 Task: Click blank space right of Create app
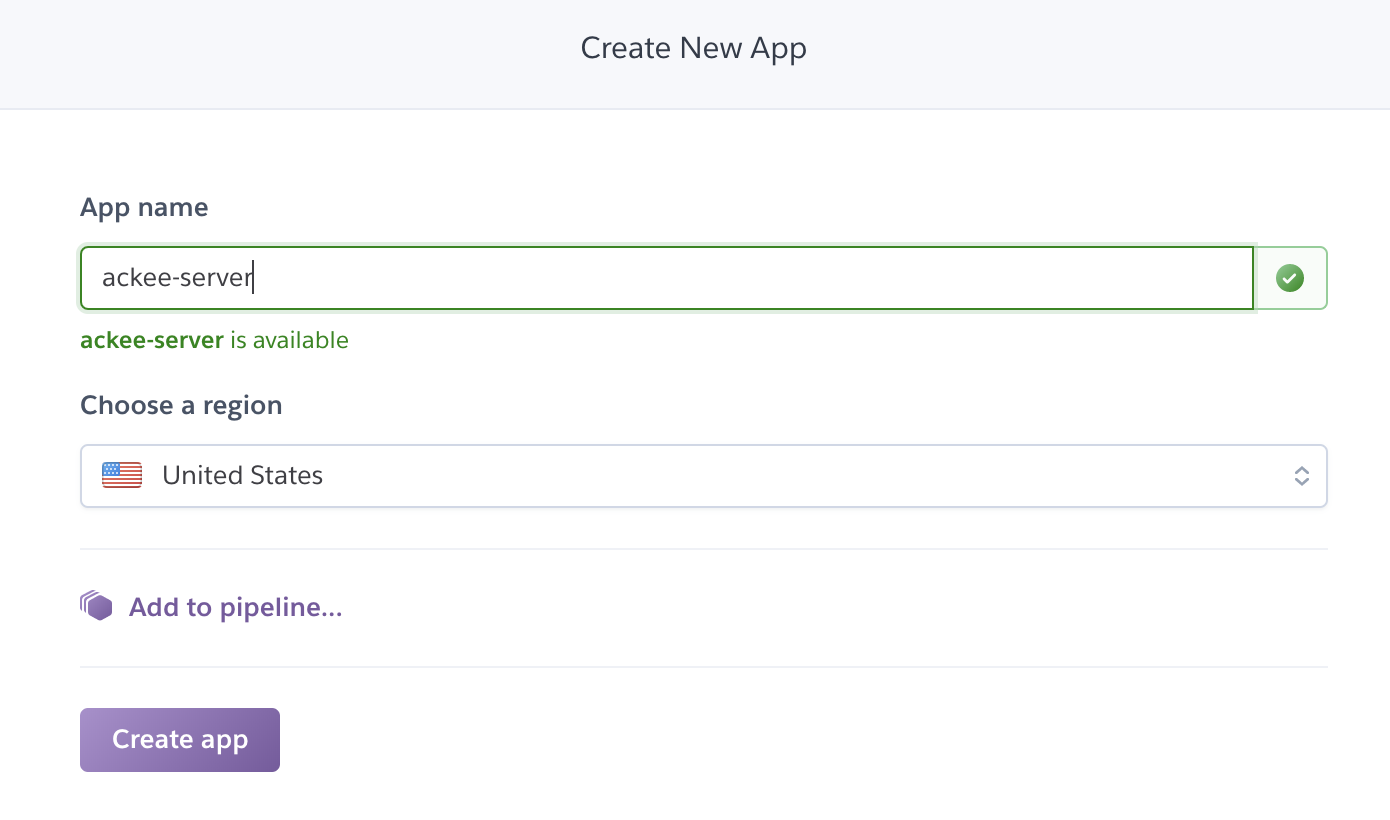coord(800,740)
